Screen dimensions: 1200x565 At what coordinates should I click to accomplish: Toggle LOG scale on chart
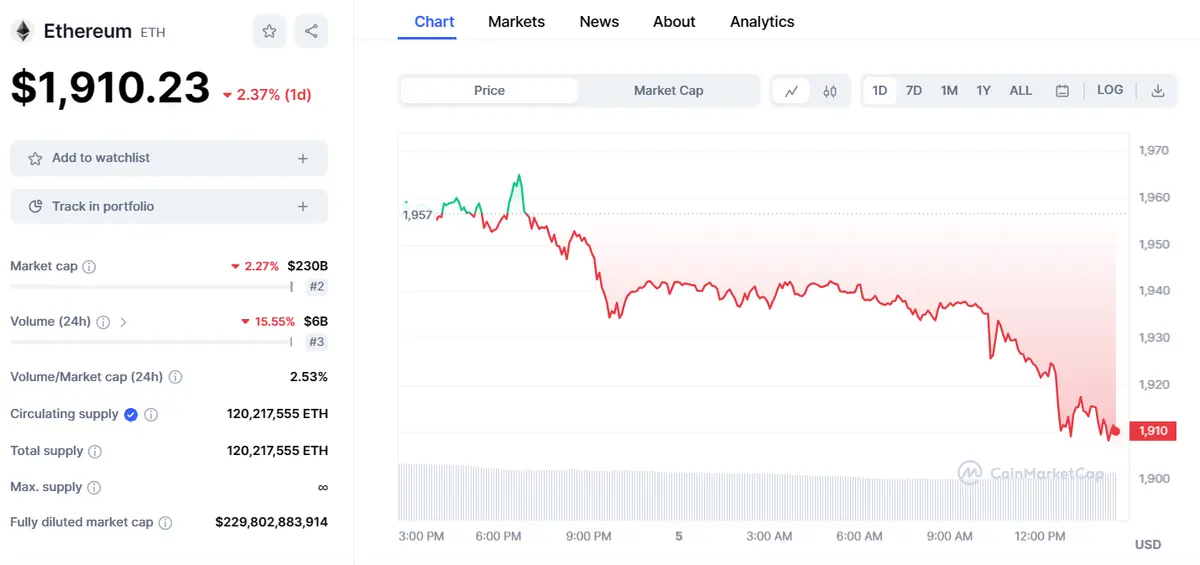point(1110,90)
